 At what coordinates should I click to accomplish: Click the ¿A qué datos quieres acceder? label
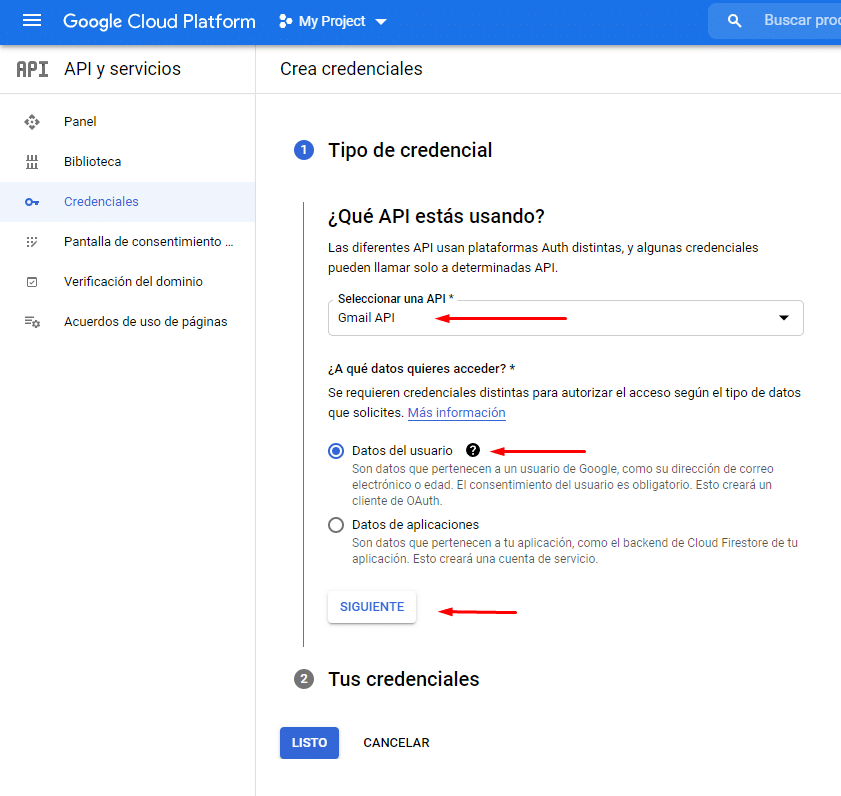(x=422, y=368)
